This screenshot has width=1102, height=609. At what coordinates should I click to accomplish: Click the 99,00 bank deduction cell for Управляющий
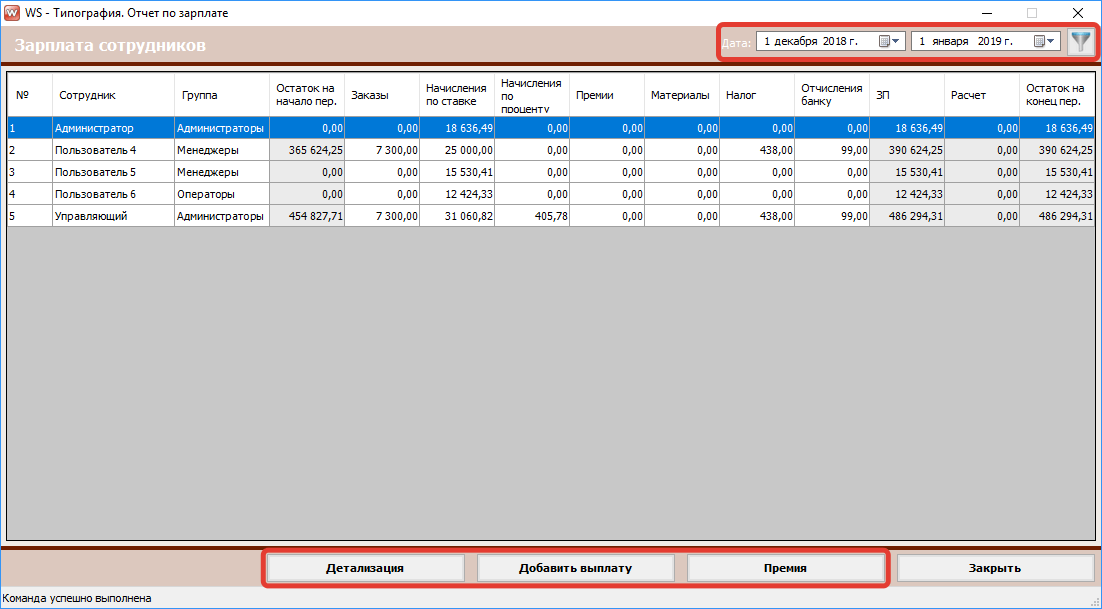(x=832, y=216)
